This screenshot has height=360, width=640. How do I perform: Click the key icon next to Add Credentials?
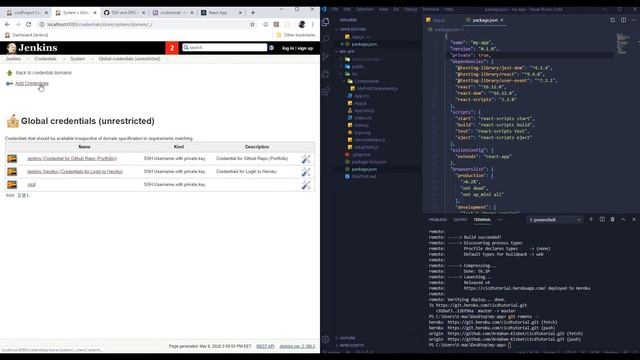[9, 84]
